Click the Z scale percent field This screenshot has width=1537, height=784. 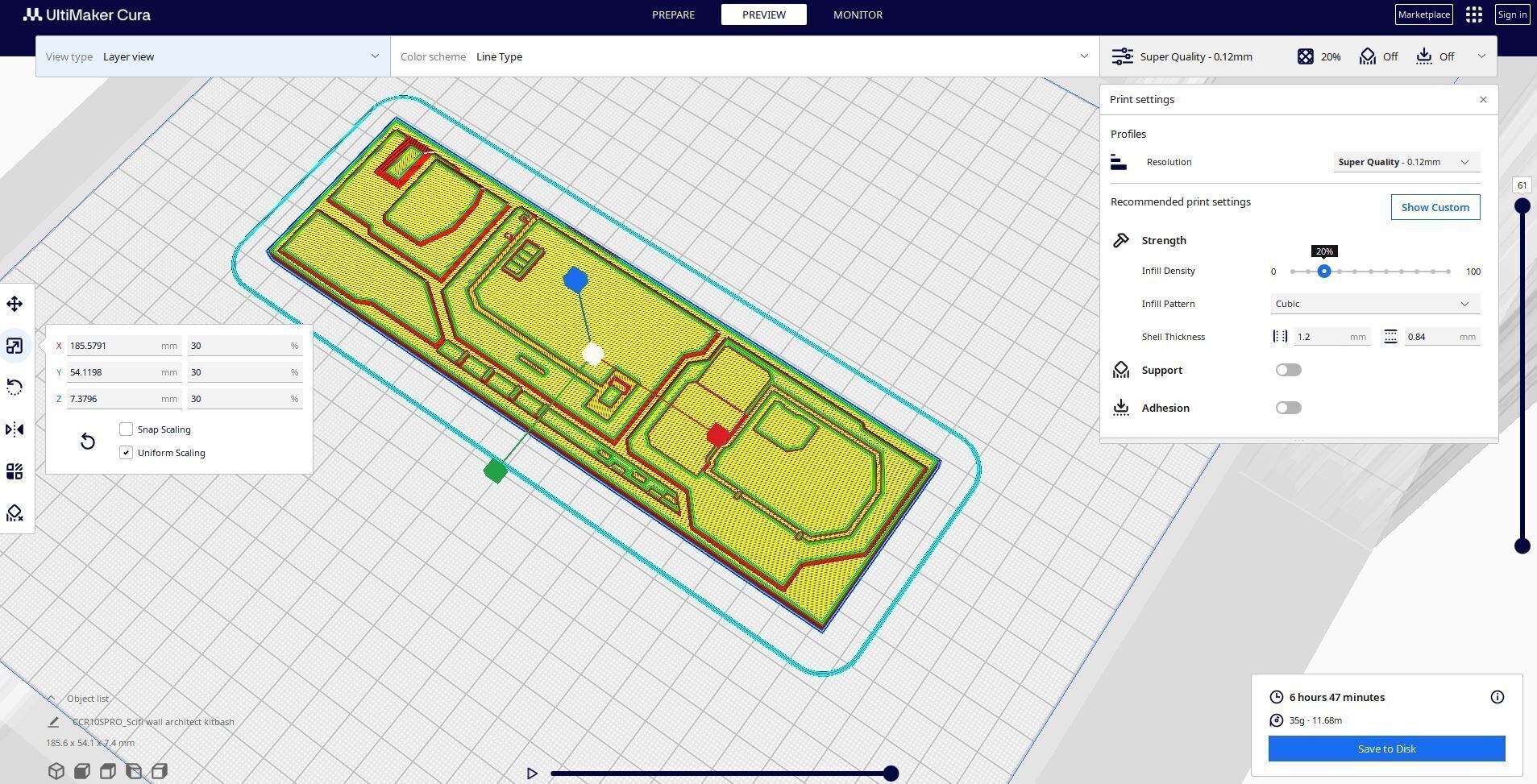pyautogui.click(x=245, y=399)
